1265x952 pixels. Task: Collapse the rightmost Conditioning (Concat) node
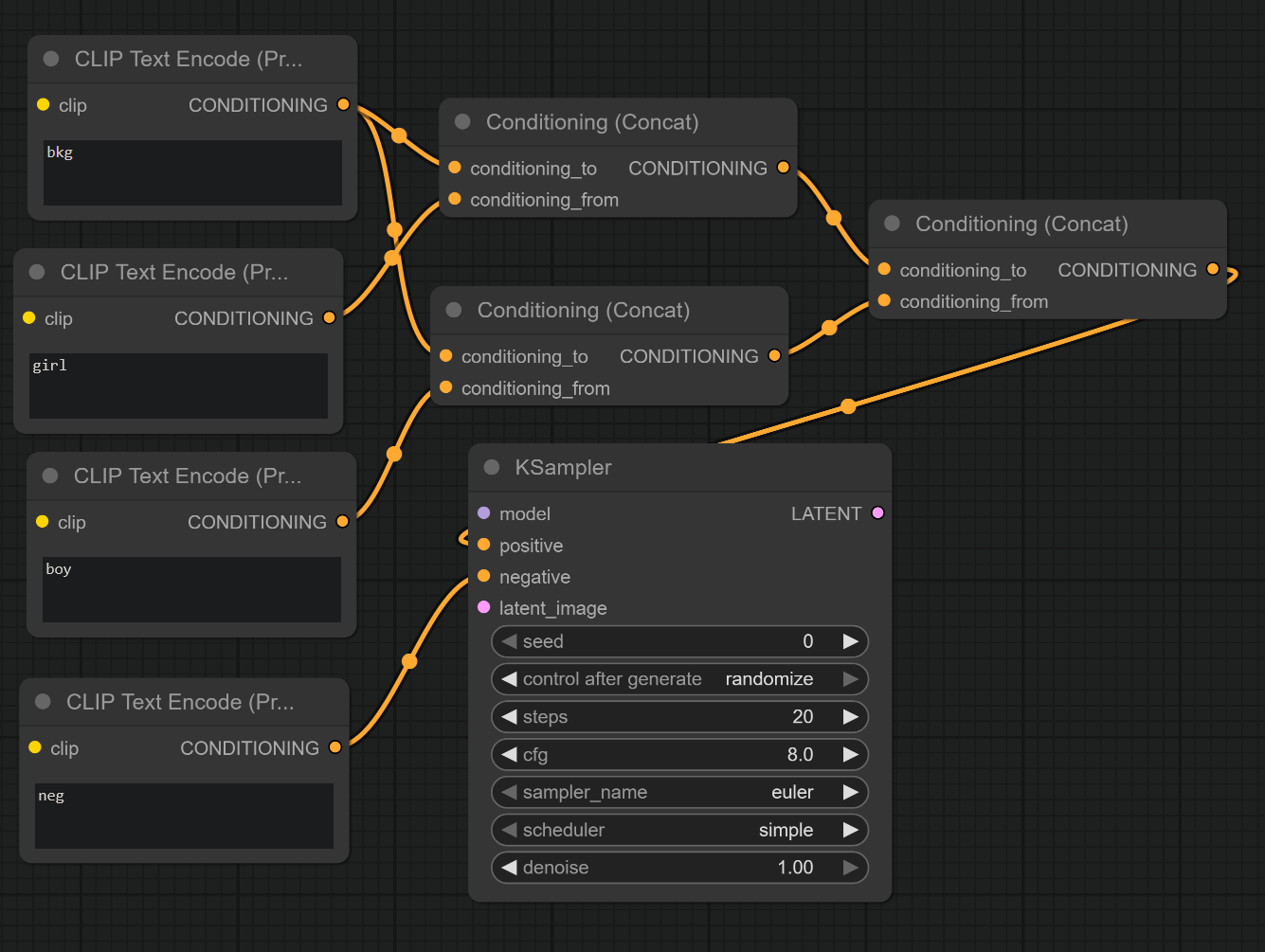(892, 224)
